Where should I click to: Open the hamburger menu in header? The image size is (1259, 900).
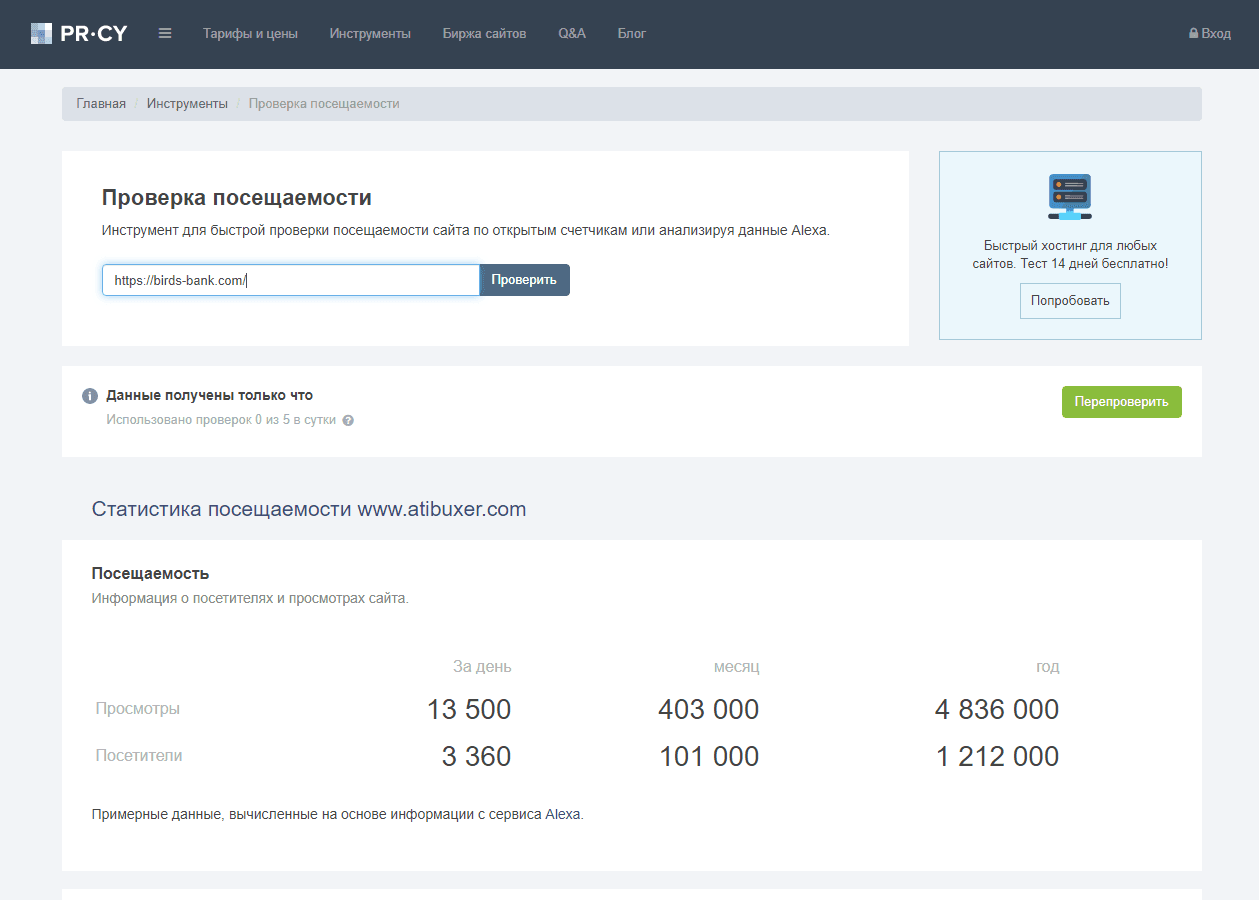coord(165,33)
